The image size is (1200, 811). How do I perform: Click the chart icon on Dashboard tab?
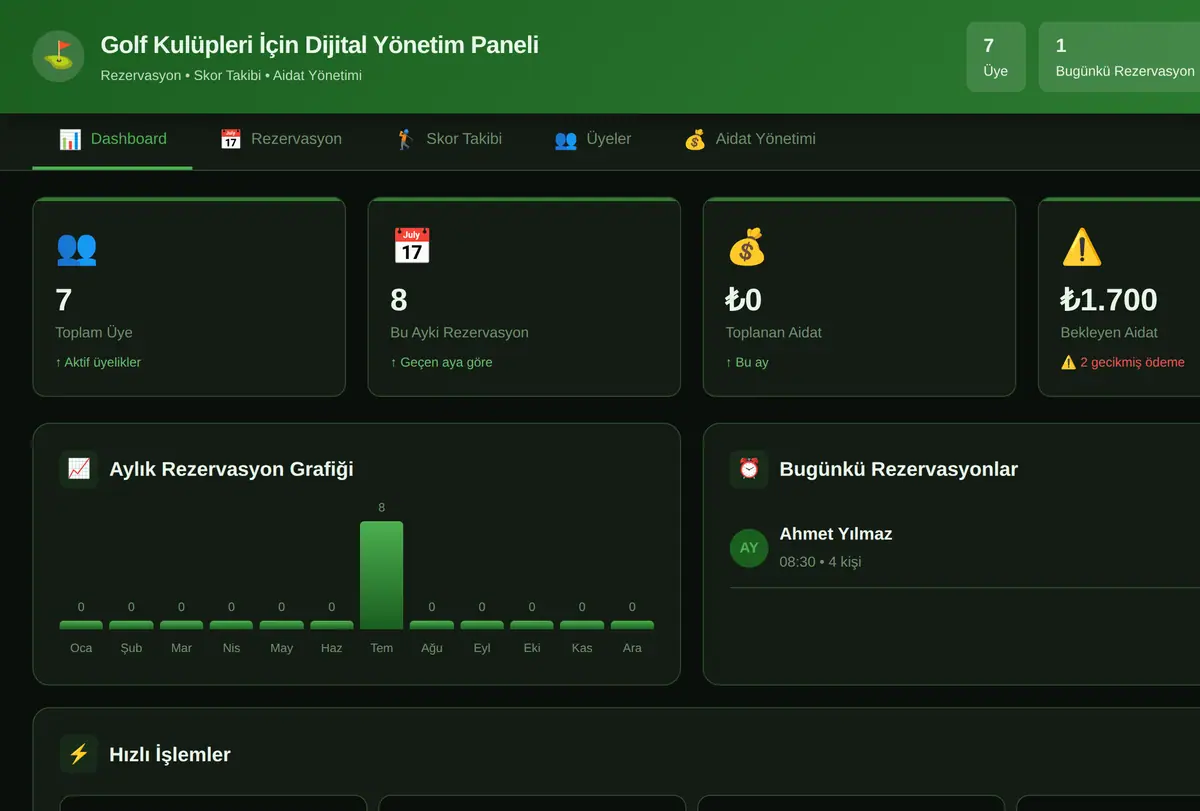click(x=70, y=139)
